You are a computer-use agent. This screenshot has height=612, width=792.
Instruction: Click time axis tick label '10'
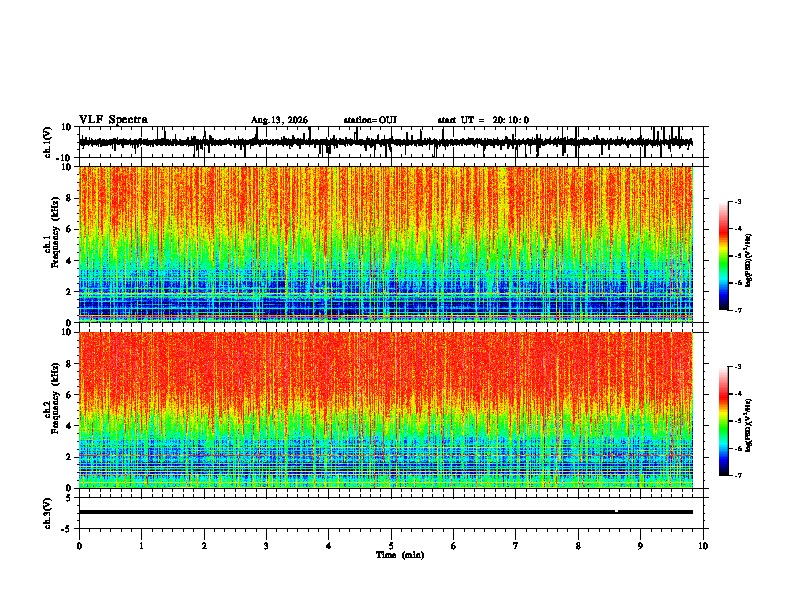pyautogui.click(x=703, y=546)
